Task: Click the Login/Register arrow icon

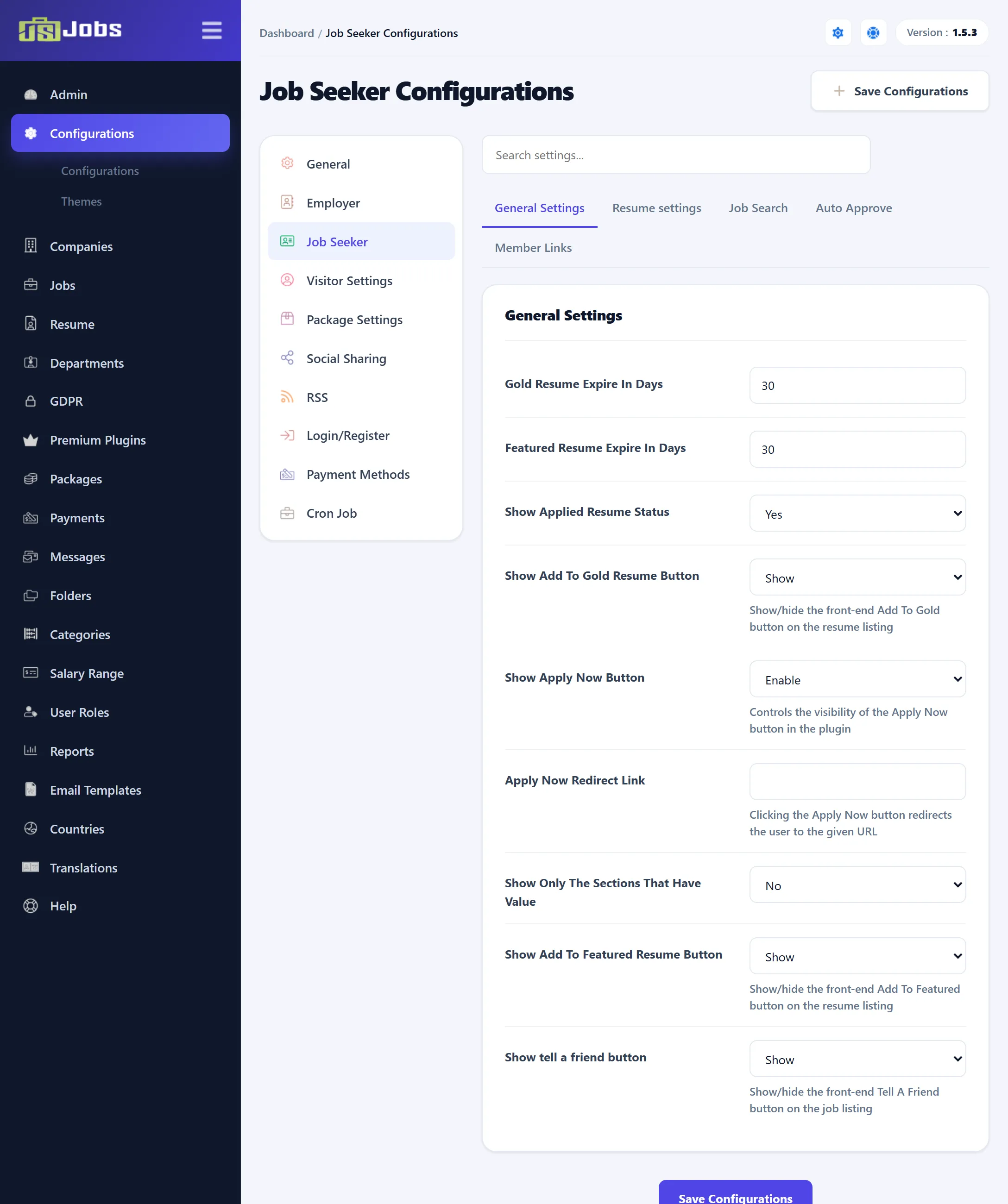Action: [x=287, y=435]
